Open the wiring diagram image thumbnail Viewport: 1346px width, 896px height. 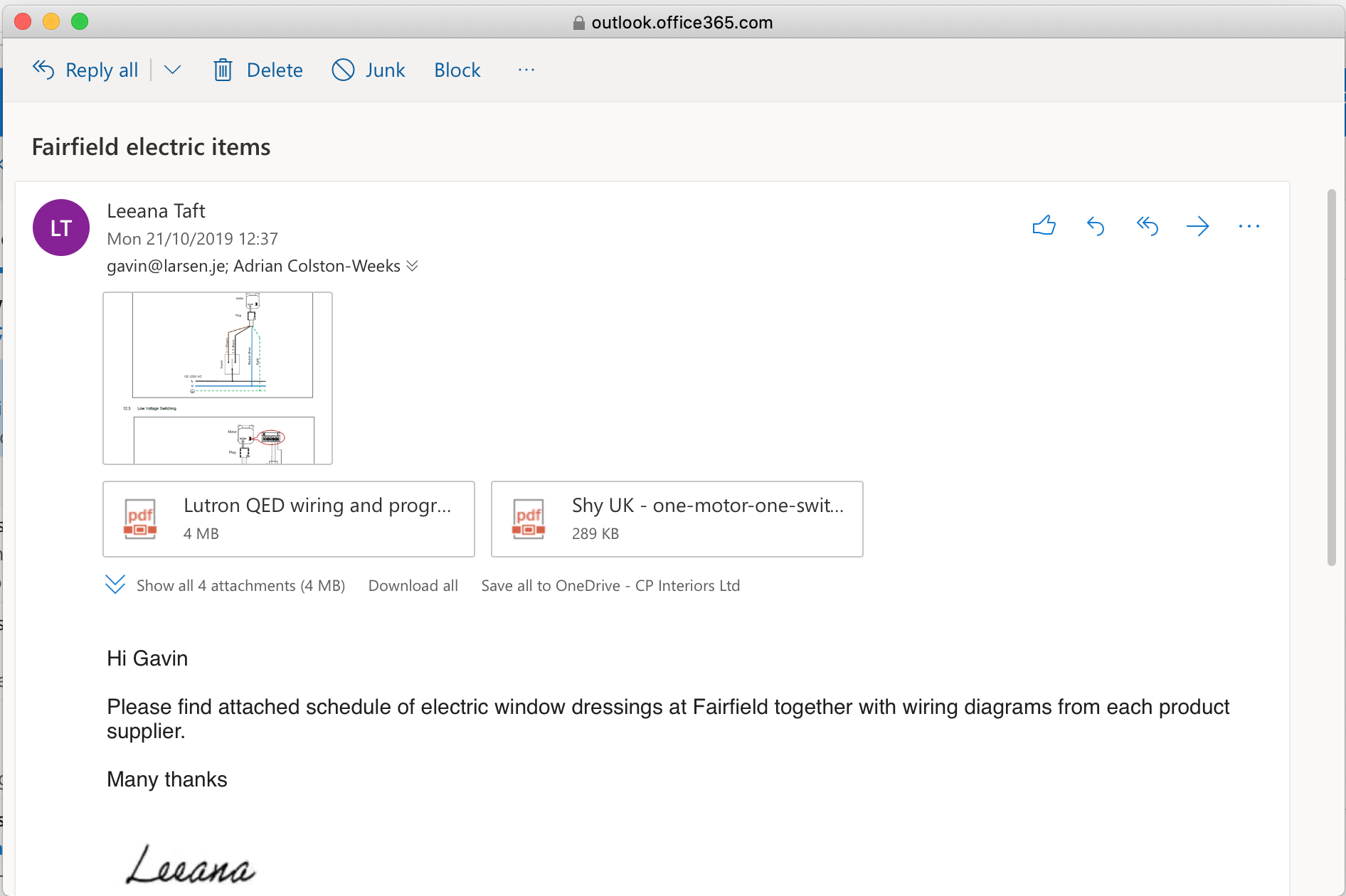pos(218,378)
